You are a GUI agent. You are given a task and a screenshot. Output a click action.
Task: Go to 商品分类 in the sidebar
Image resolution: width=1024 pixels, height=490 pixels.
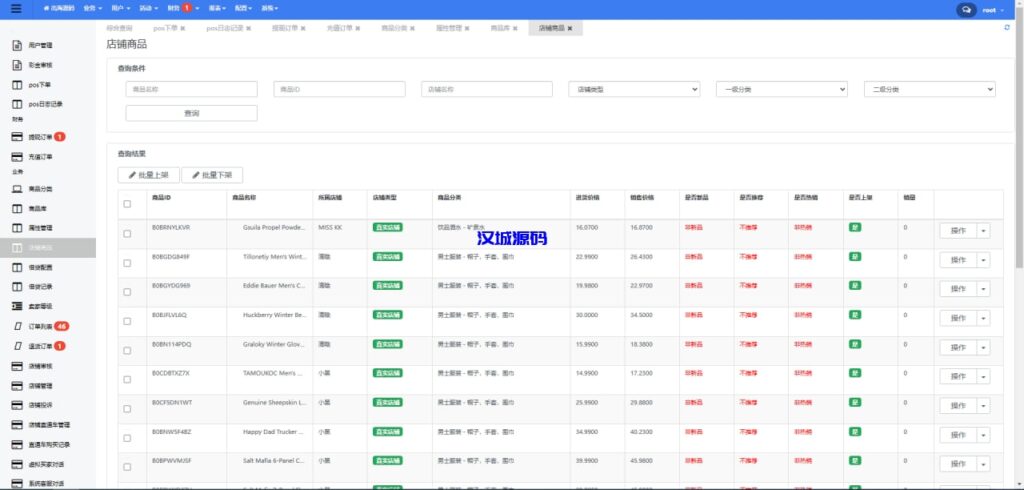(40, 189)
